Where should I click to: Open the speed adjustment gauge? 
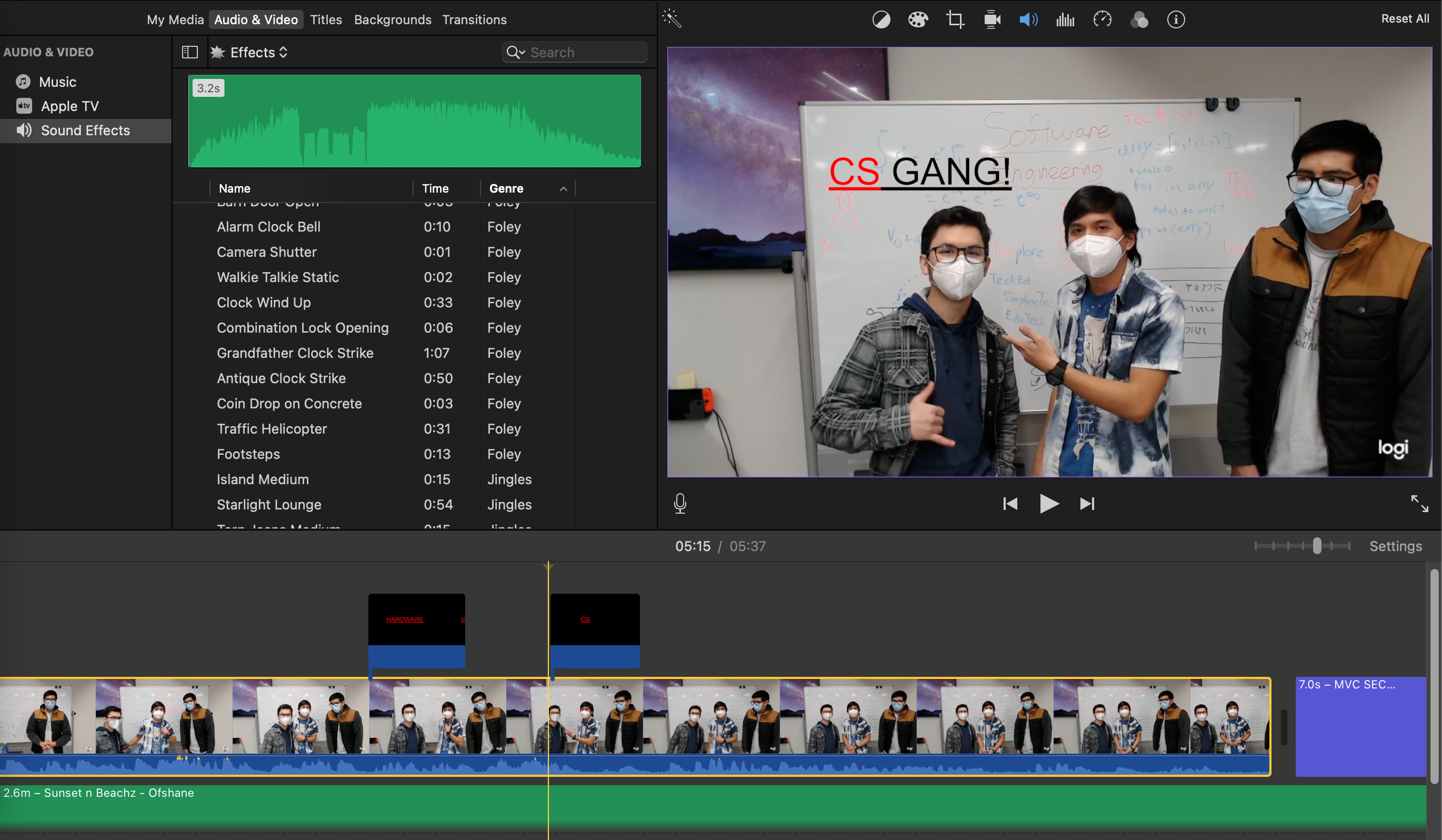click(1102, 20)
